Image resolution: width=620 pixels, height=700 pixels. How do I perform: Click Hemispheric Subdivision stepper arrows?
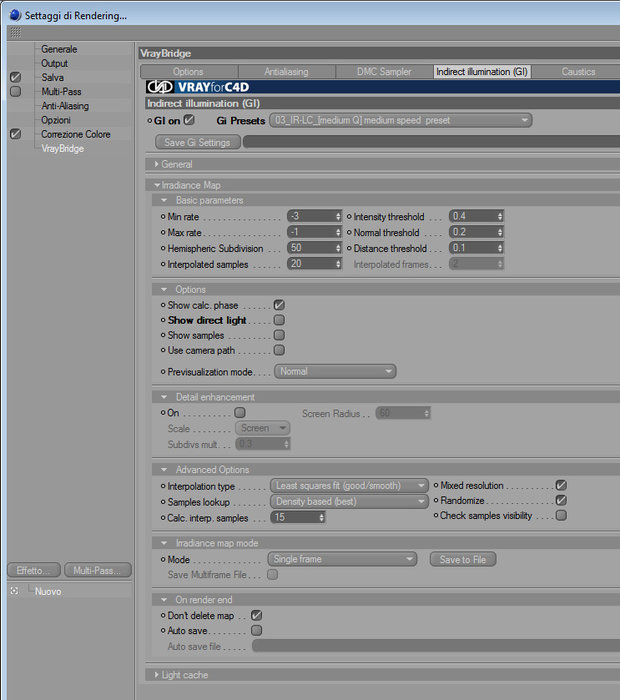tap(338, 248)
